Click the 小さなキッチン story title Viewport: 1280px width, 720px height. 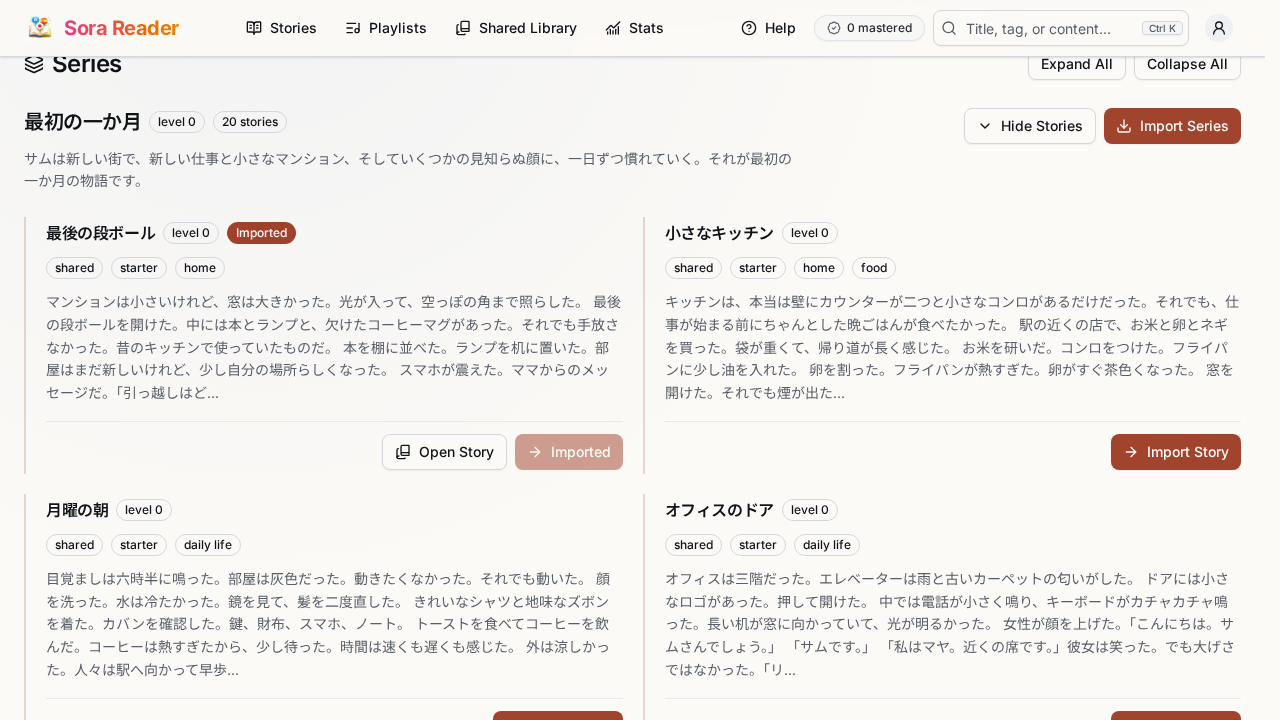pyautogui.click(x=719, y=233)
